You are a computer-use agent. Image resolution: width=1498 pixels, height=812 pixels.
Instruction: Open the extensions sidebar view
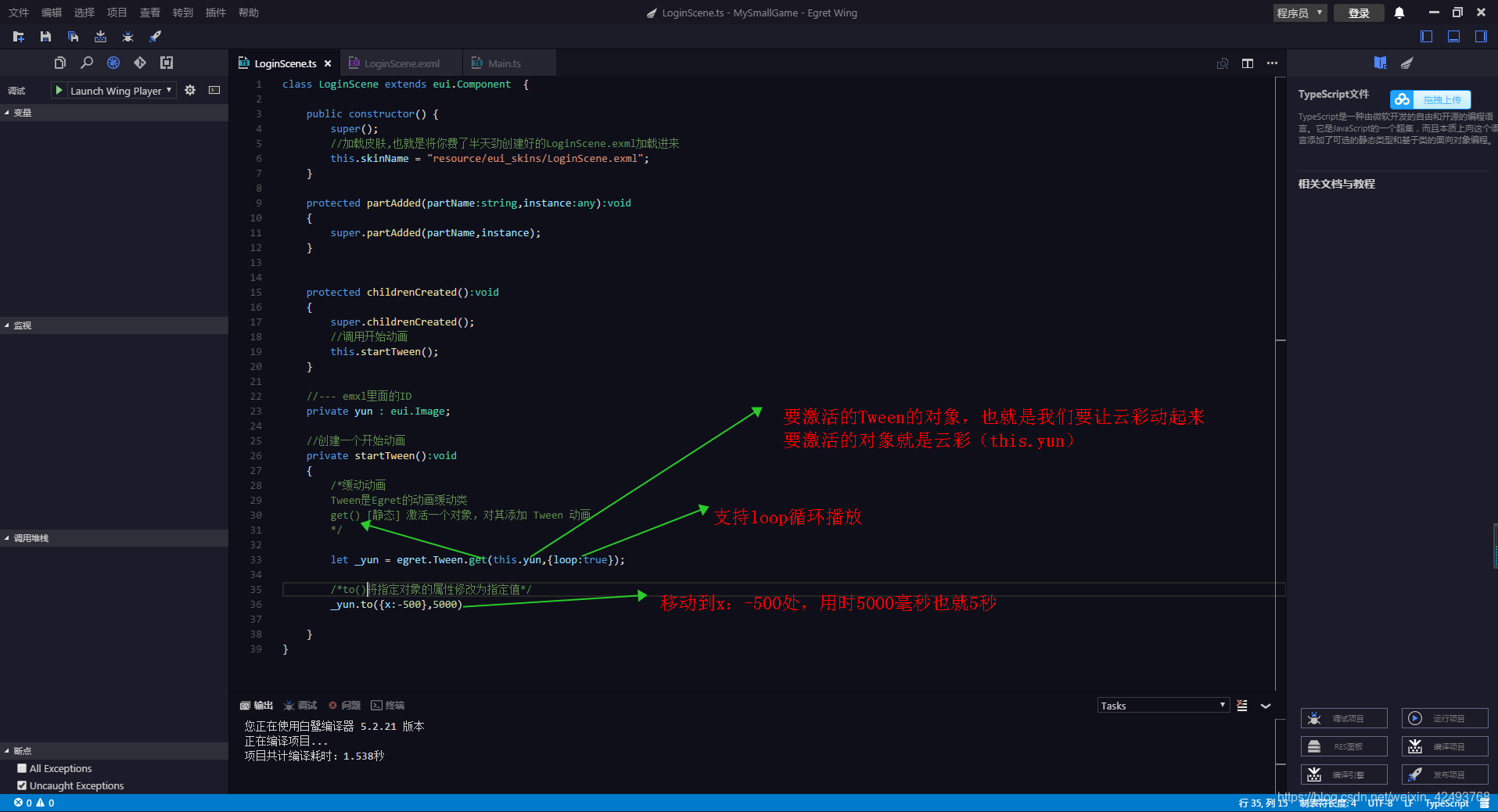[167, 63]
